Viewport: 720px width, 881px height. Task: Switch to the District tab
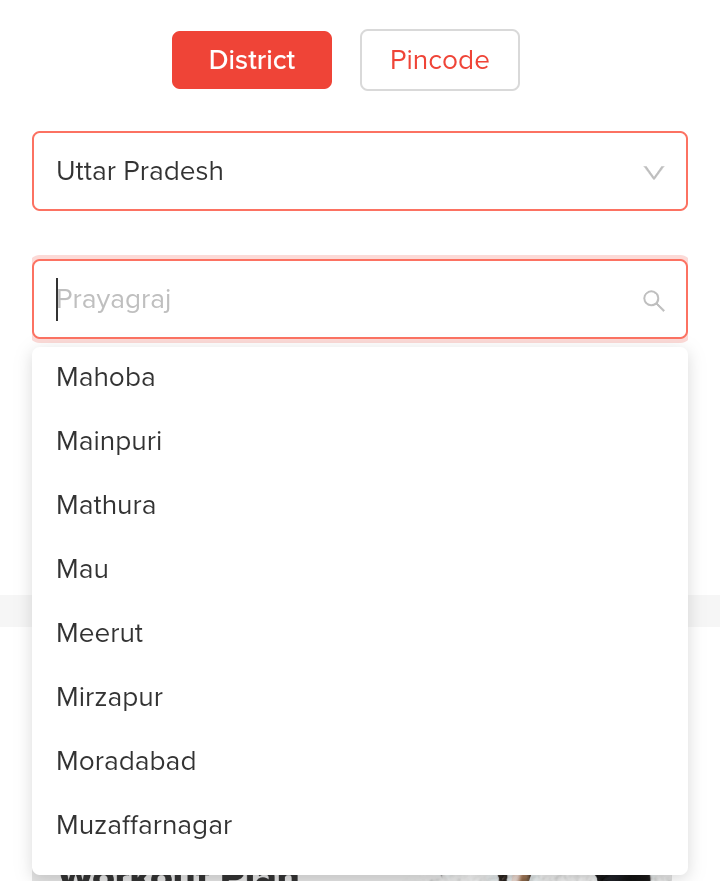[251, 60]
